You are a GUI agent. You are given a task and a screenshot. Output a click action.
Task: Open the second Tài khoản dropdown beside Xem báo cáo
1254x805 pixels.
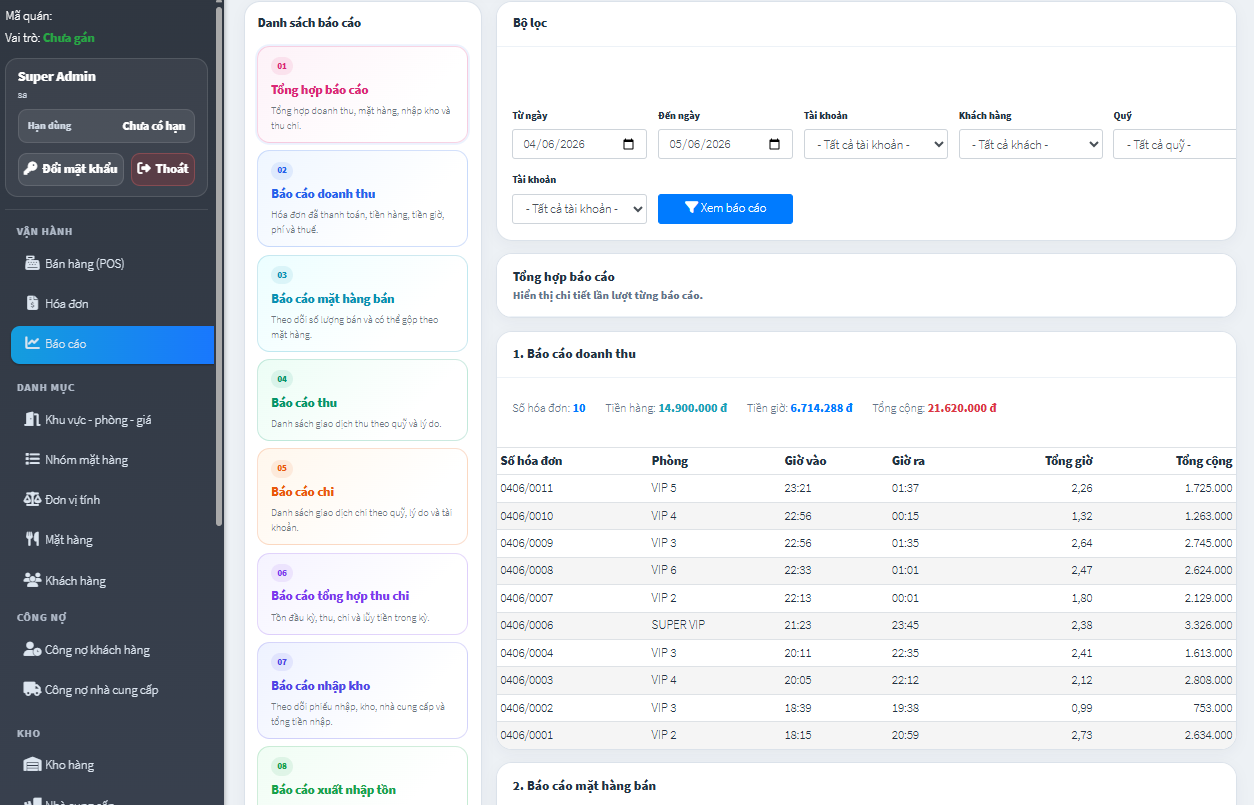579,209
